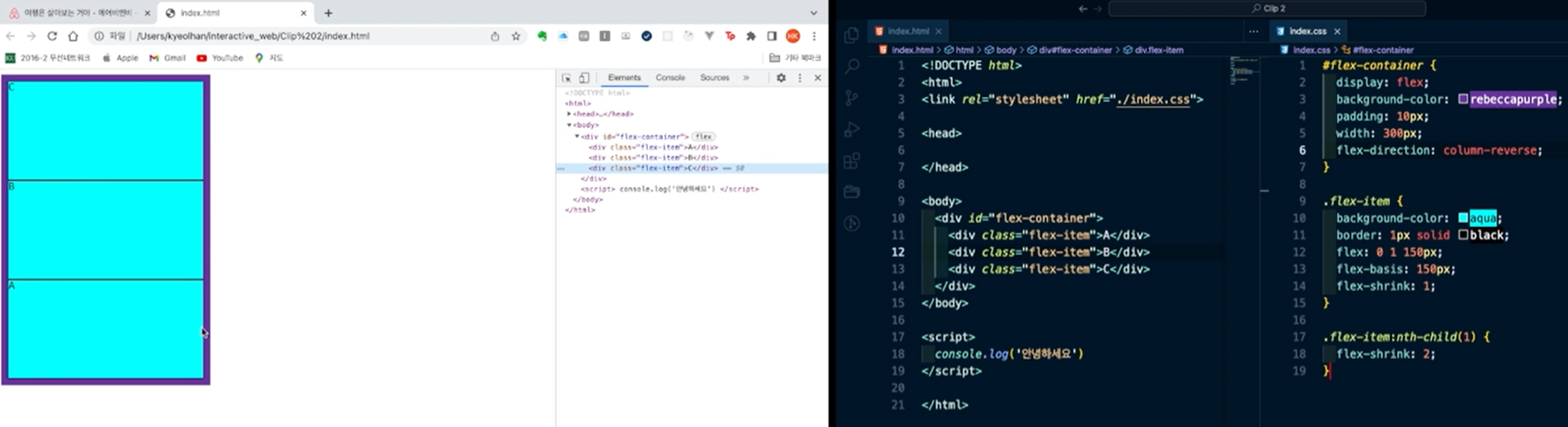Viewport: 1568px width, 427px height.
Task: Close the index.css editor tab
Action: 1337,32
